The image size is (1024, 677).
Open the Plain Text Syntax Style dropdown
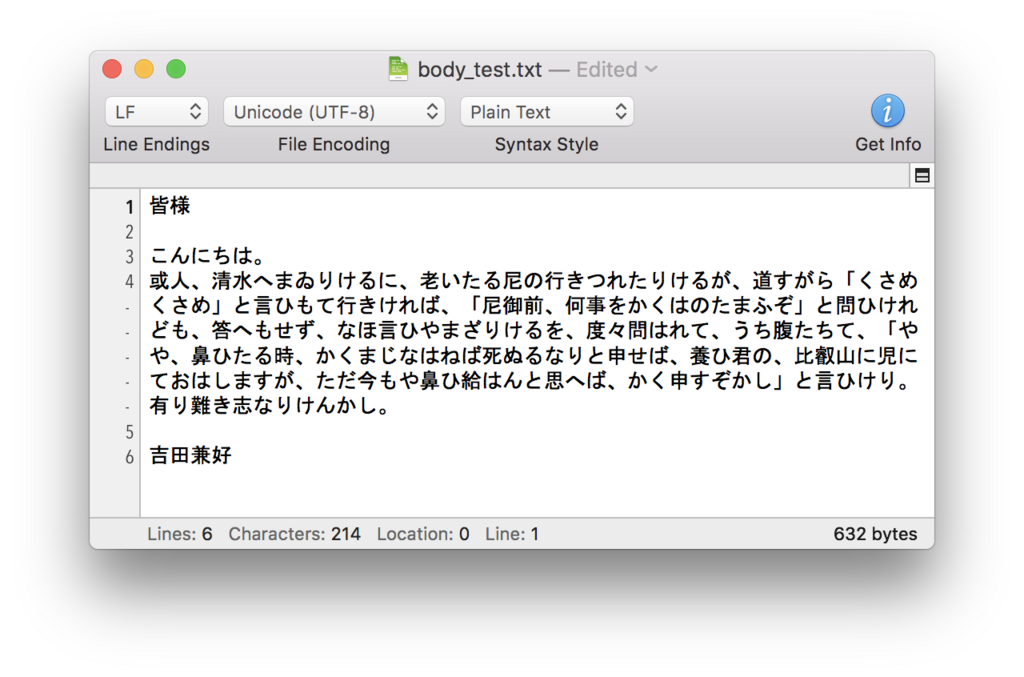coord(547,111)
